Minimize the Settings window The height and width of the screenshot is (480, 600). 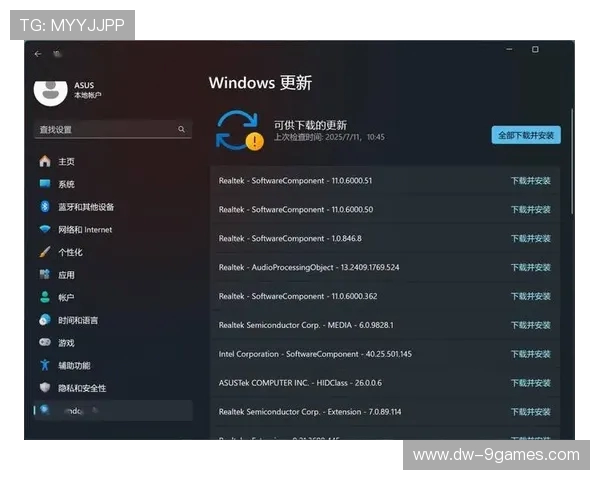point(509,49)
